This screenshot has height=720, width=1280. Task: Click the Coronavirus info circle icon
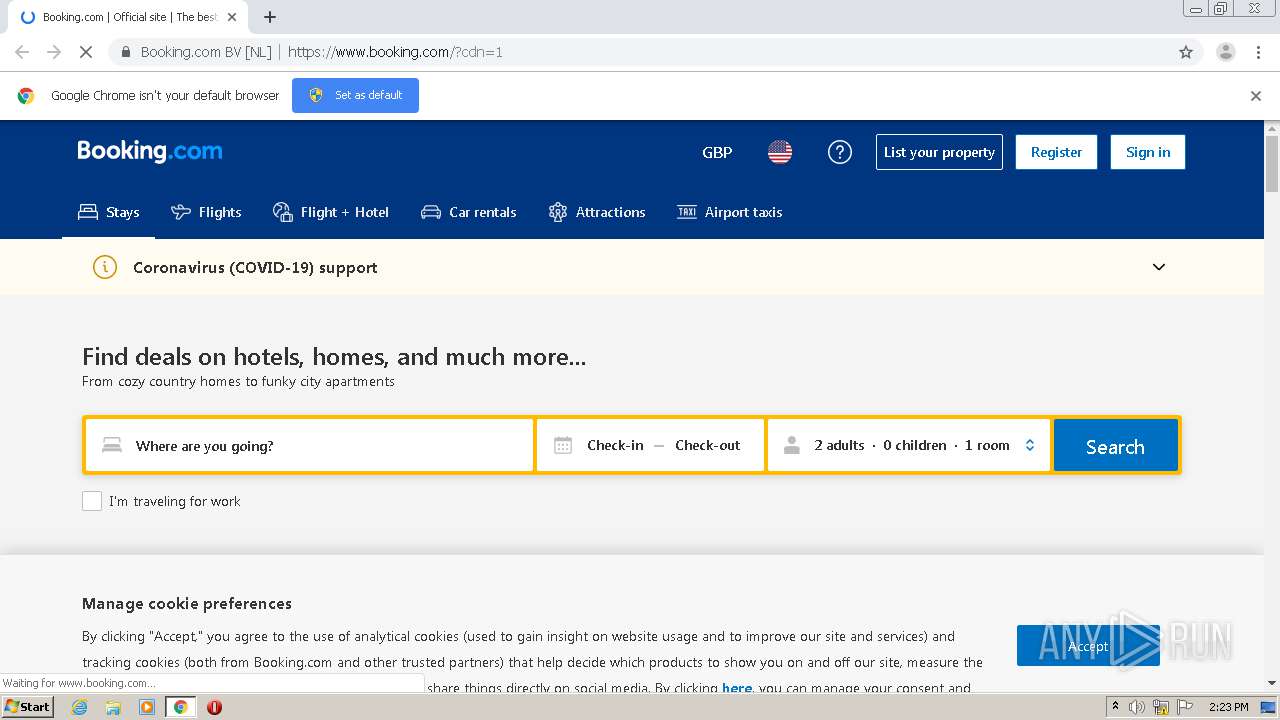click(105, 267)
